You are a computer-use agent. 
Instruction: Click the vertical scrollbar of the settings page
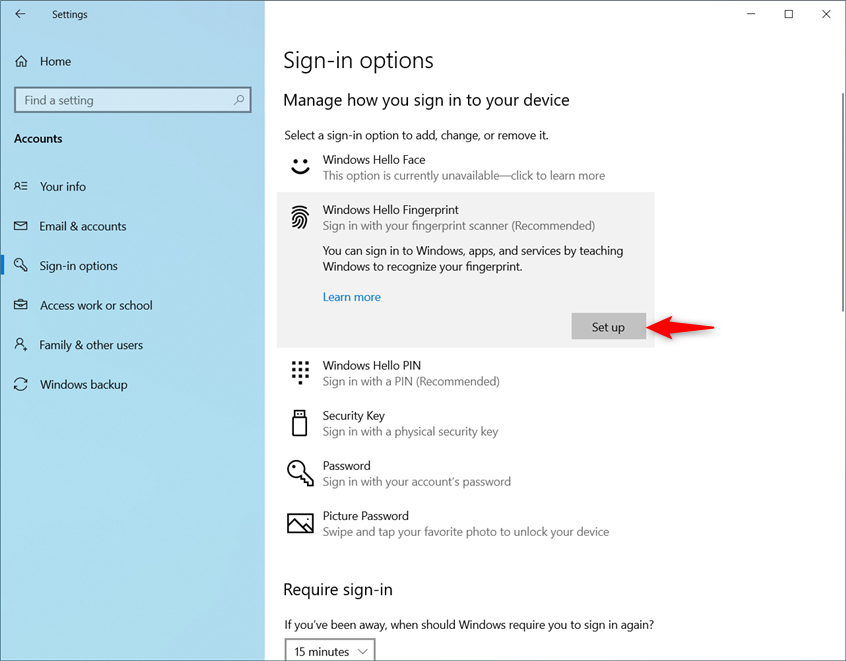pos(842,202)
